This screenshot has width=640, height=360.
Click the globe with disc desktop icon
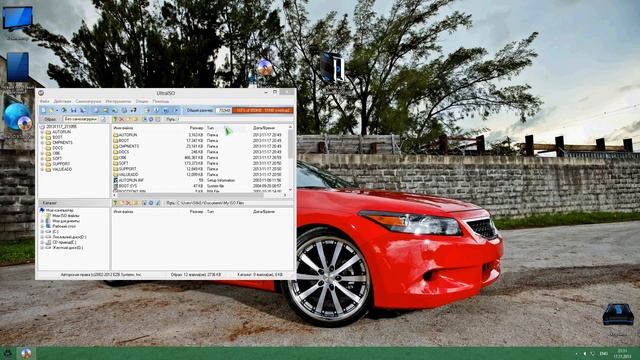point(17,117)
